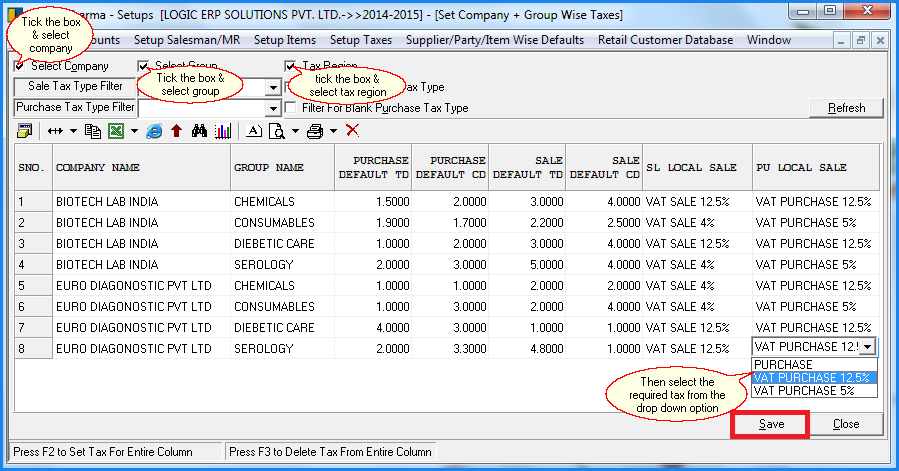The image size is (899, 471).
Task: Click the Save button
Action: point(771,424)
